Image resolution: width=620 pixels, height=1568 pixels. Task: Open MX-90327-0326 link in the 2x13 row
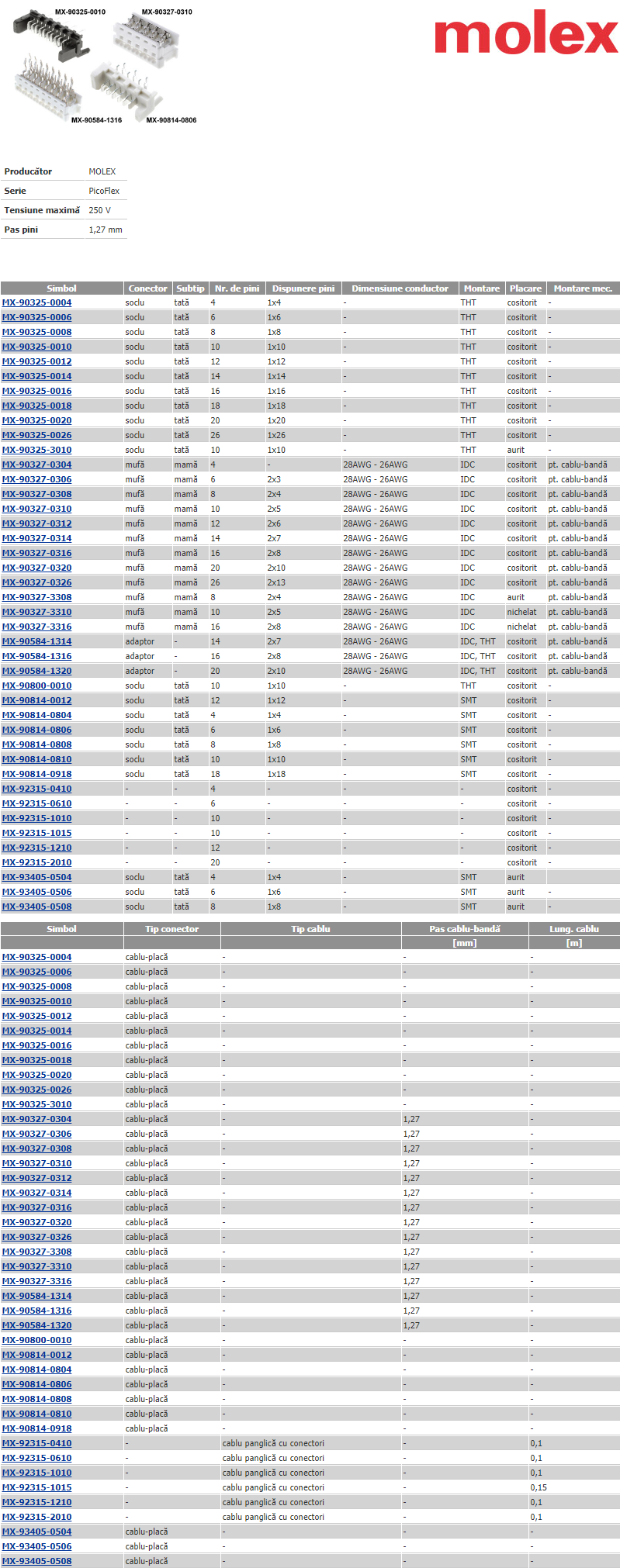click(x=36, y=582)
